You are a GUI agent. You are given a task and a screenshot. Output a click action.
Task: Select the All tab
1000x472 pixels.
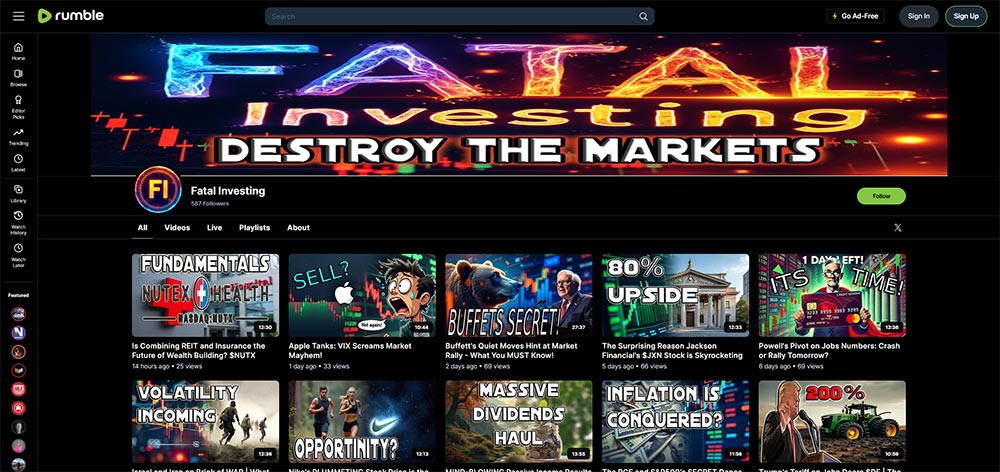coord(142,228)
